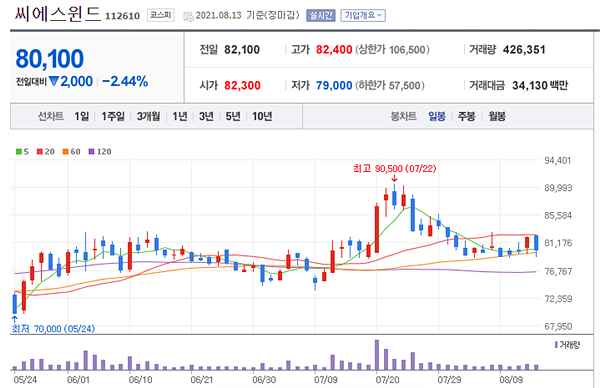Click the 67,950 price axis label
The image size is (600, 388).
coord(558,326)
